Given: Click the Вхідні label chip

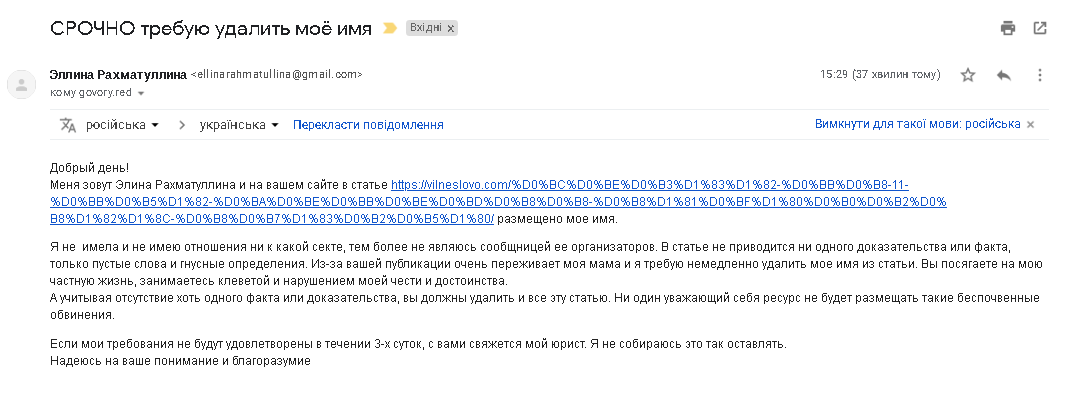Looking at the screenshot, I should click(x=426, y=28).
